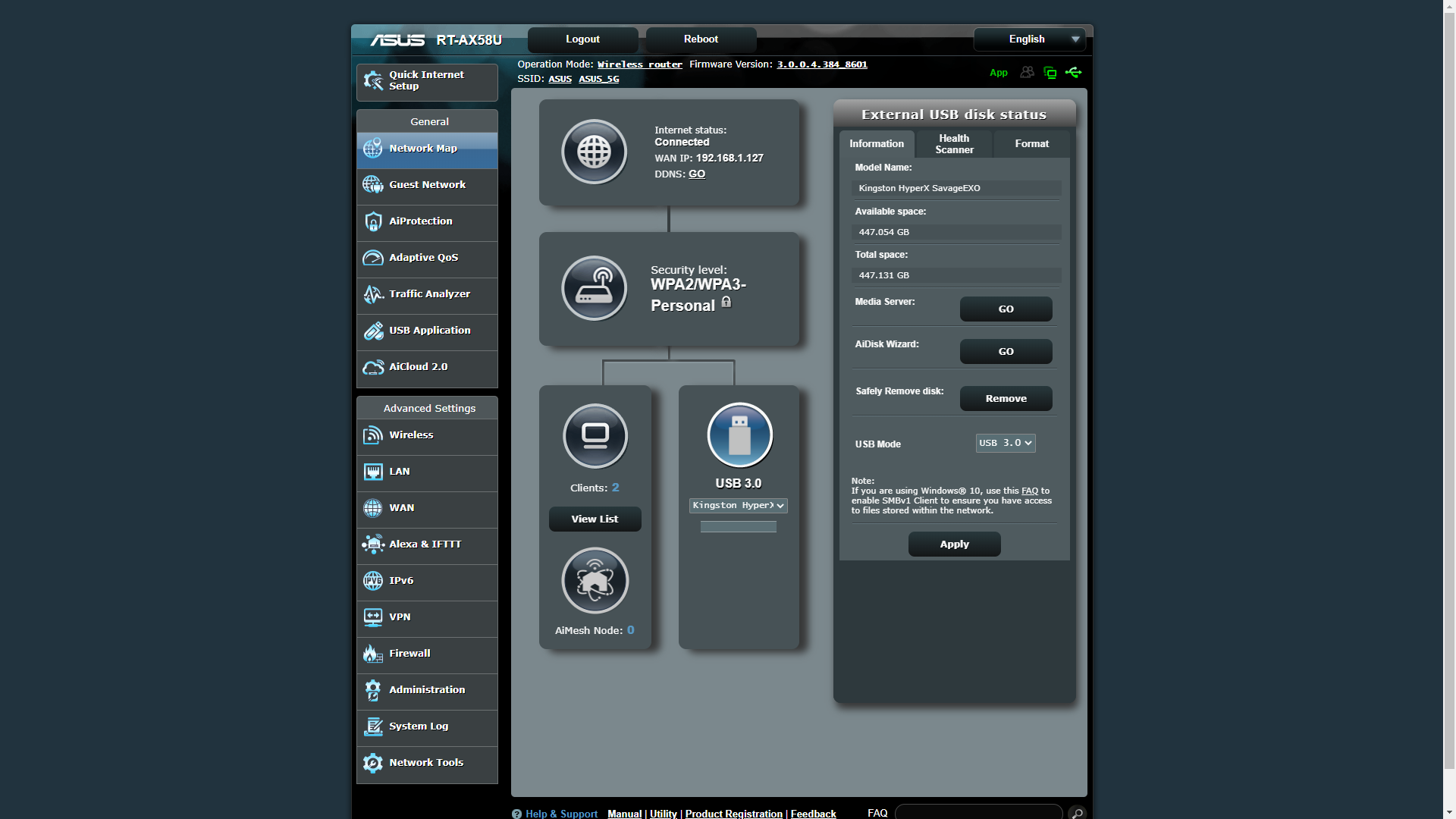Viewport: 1456px width, 819px height.
Task: Click the guest network users header icon
Action: [1027, 73]
